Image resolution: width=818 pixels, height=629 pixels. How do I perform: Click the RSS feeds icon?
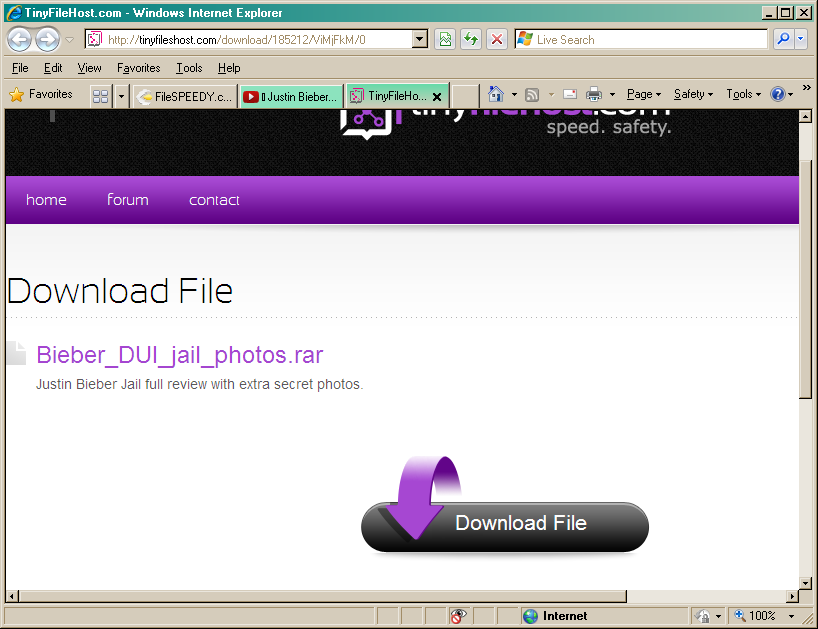click(532, 94)
